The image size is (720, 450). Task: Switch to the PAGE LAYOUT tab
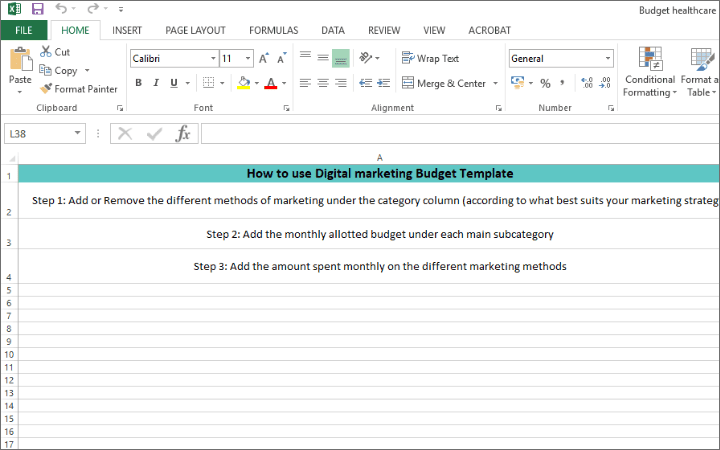[x=195, y=31]
